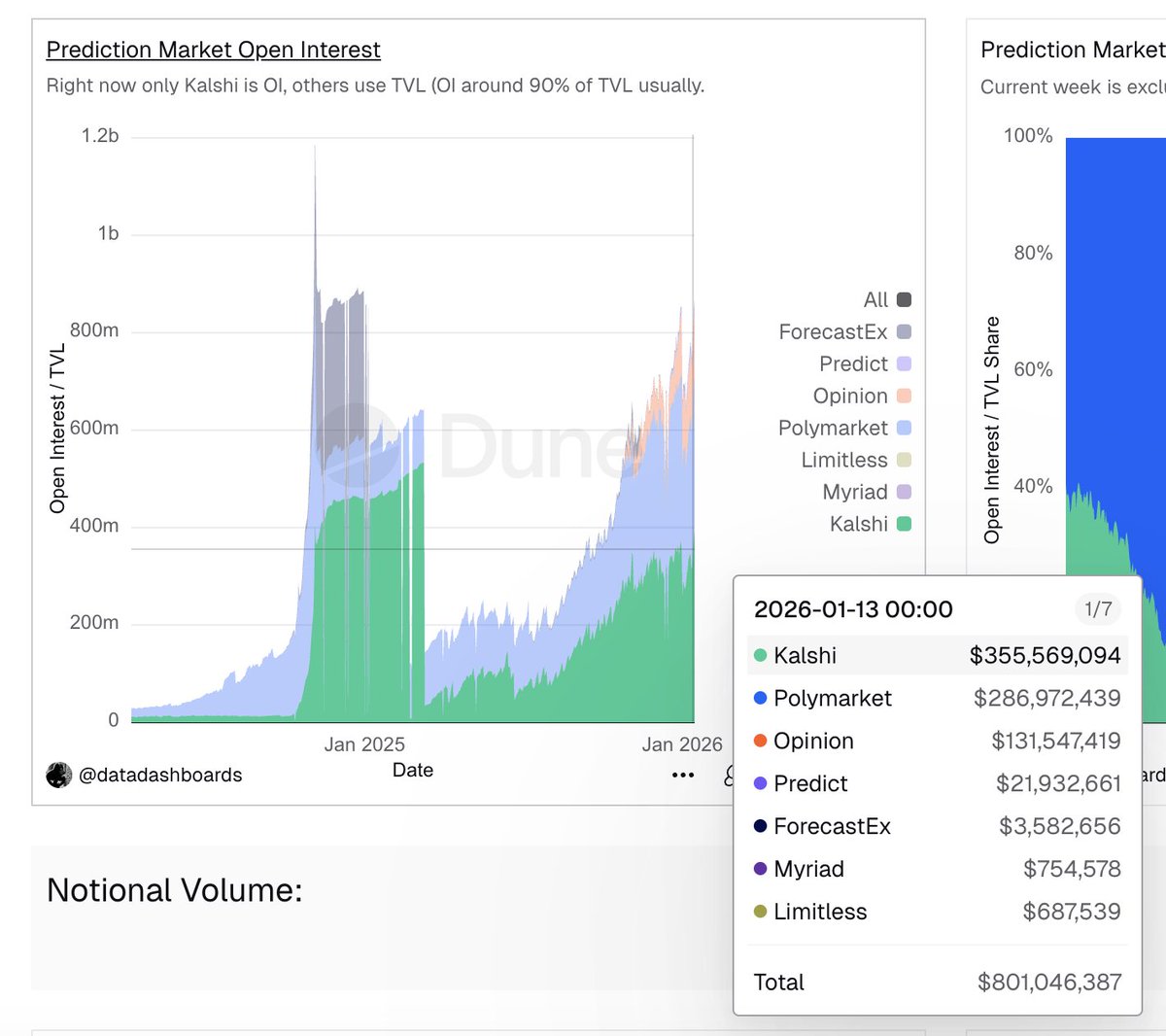Click the All dark gray legend swatch
Image resolution: width=1166 pixels, height=1036 pixels.
pos(904,299)
